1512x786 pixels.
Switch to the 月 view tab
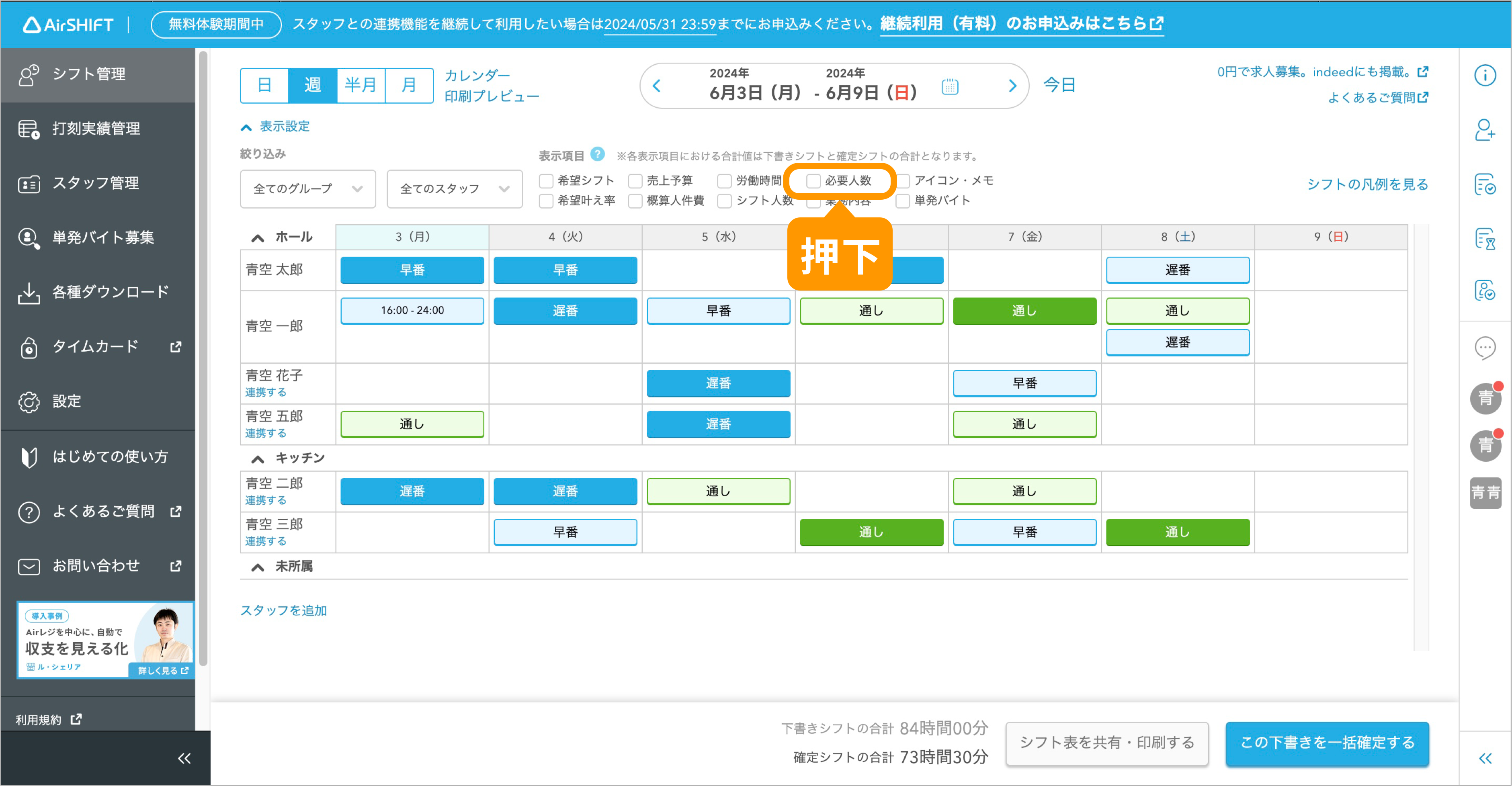(x=409, y=86)
